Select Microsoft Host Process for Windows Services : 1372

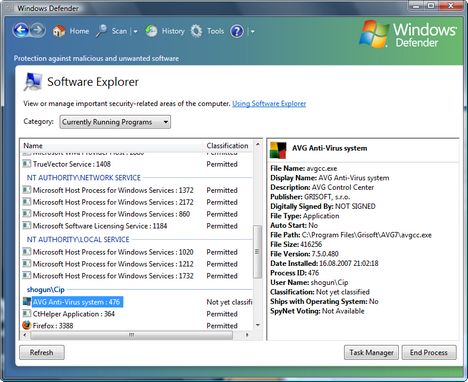137,190
